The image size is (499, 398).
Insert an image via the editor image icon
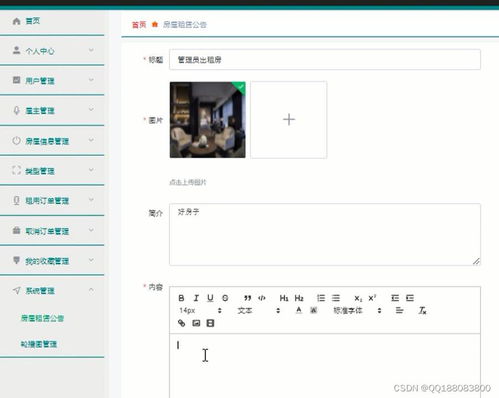tap(196, 323)
